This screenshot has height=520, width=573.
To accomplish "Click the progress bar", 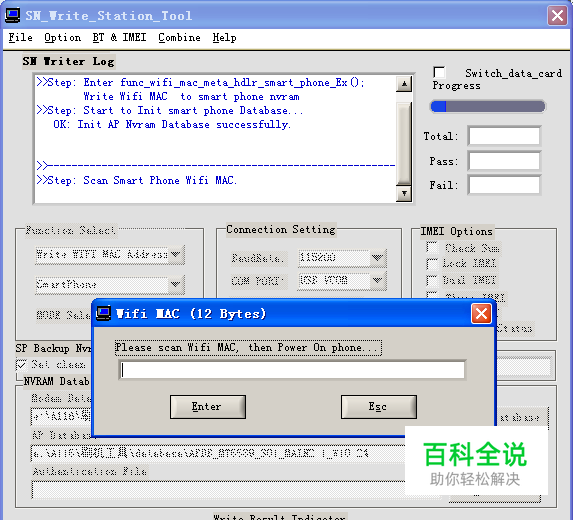I will [488, 106].
